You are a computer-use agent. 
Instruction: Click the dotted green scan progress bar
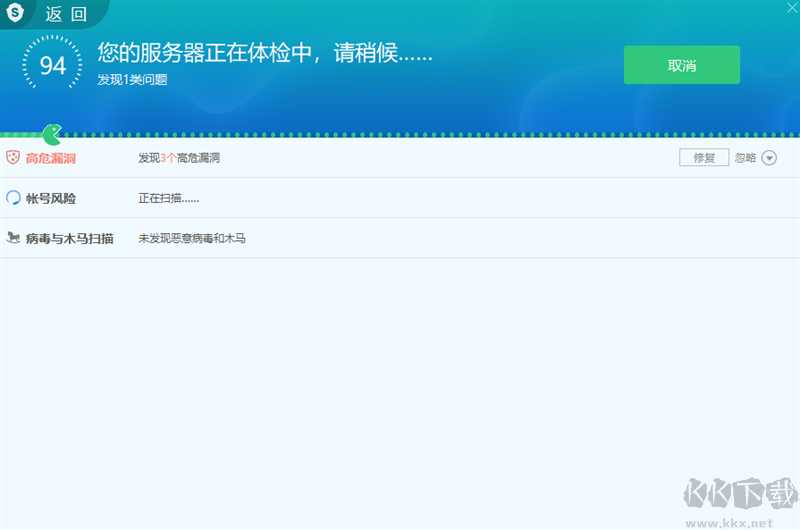pyautogui.click(x=400, y=135)
